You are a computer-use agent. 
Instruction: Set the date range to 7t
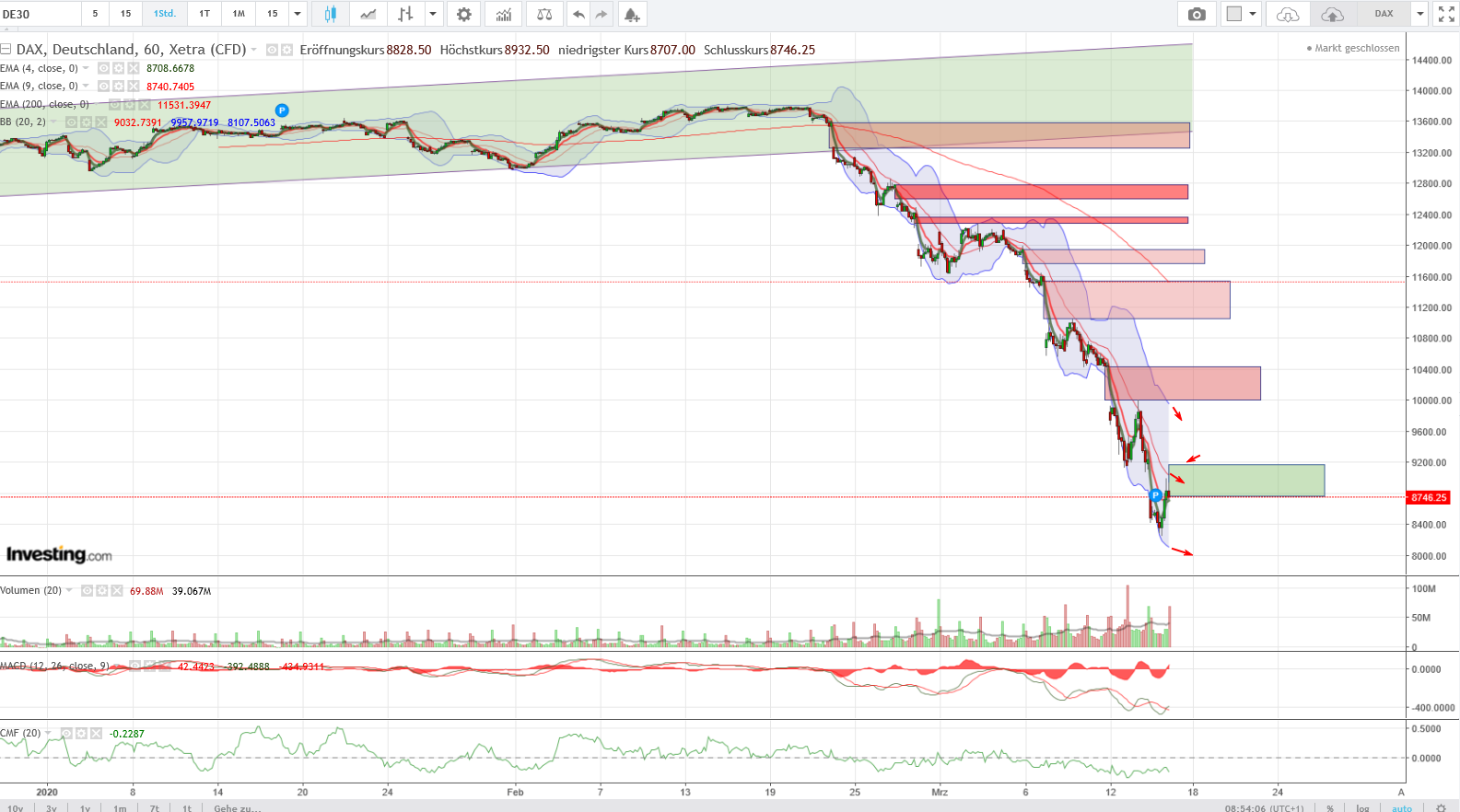(x=155, y=807)
